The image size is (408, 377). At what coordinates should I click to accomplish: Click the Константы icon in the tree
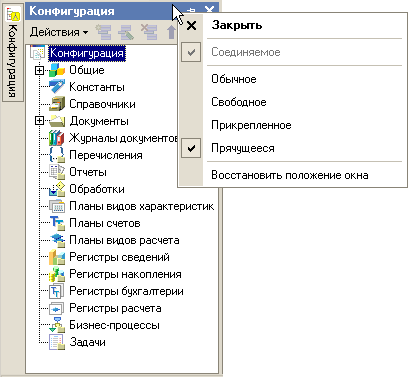click(x=57, y=87)
